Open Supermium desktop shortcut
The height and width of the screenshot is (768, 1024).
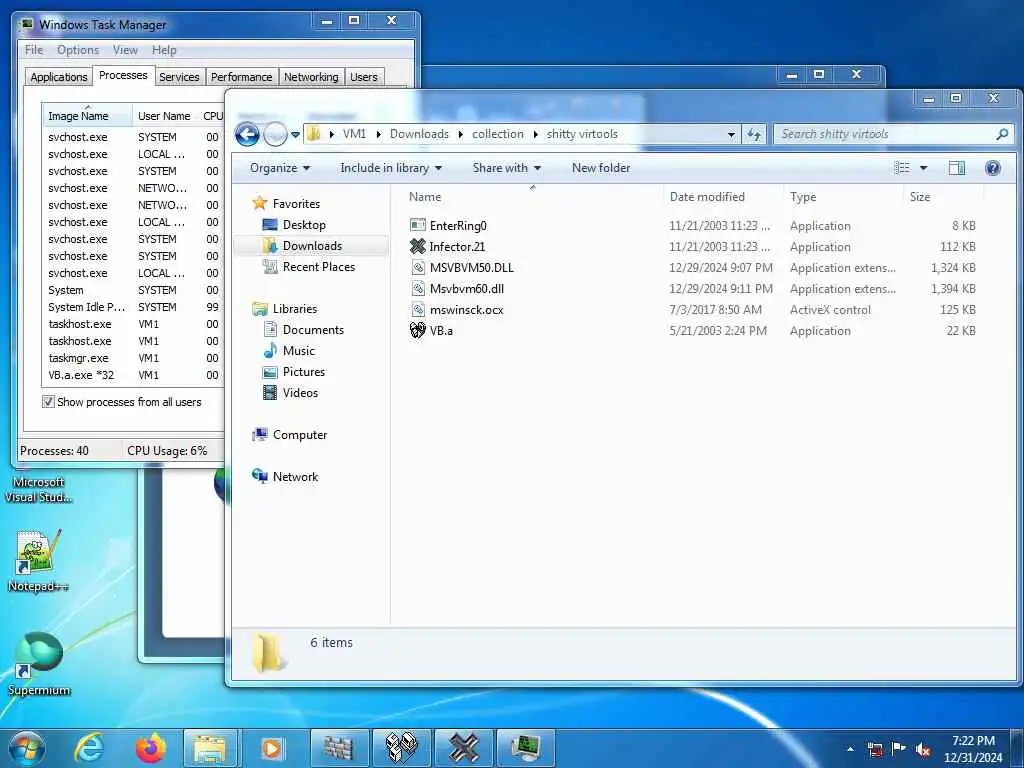tap(39, 664)
